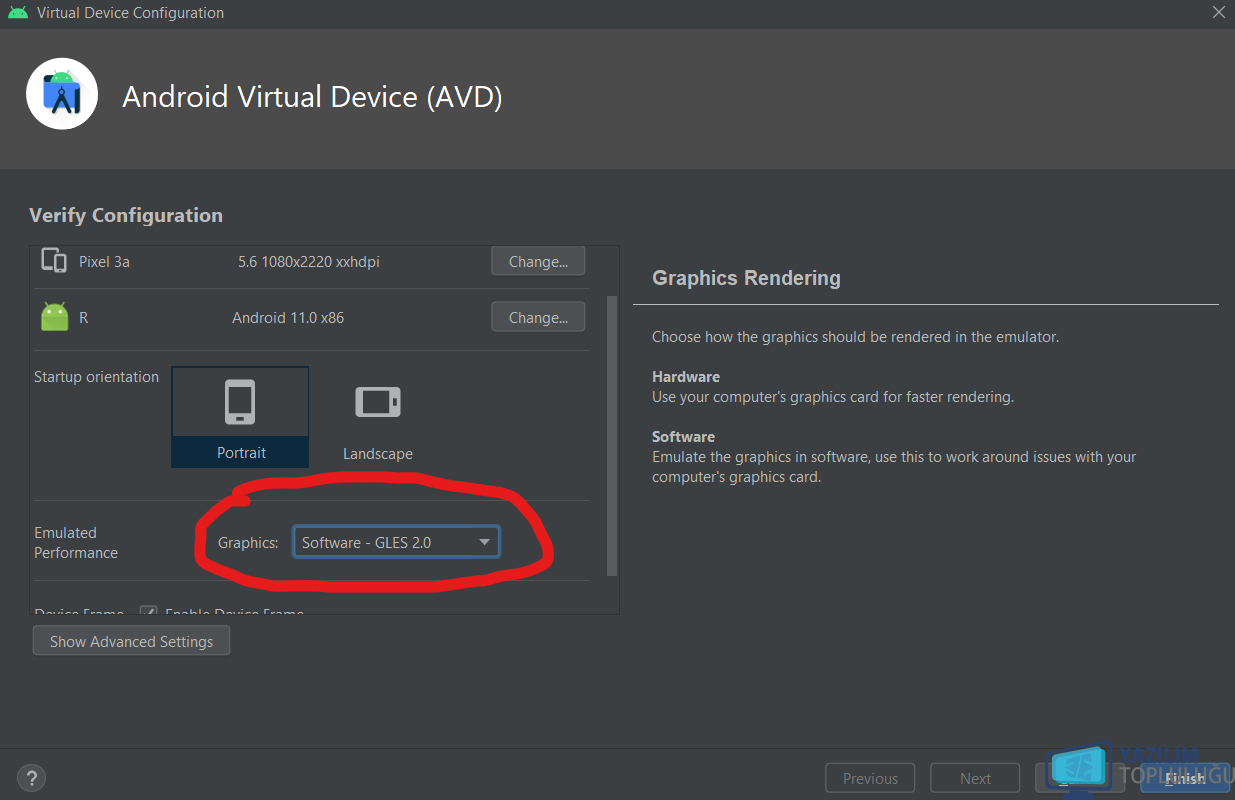Image resolution: width=1235 pixels, height=800 pixels.
Task: Click Show Advanced Settings button
Action: point(131,641)
